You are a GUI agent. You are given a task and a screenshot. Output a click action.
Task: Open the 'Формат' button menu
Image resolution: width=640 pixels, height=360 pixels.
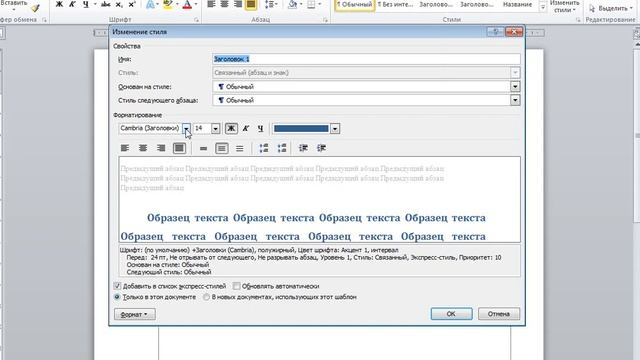tap(135, 314)
